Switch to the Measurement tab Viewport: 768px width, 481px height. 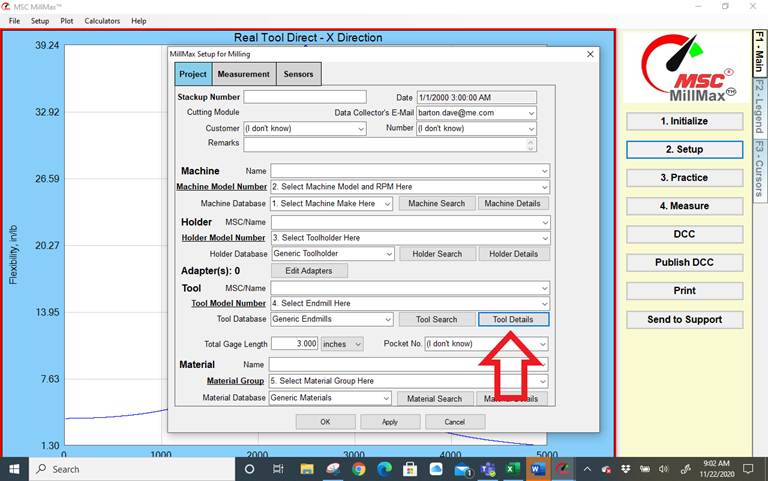tap(243, 74)
